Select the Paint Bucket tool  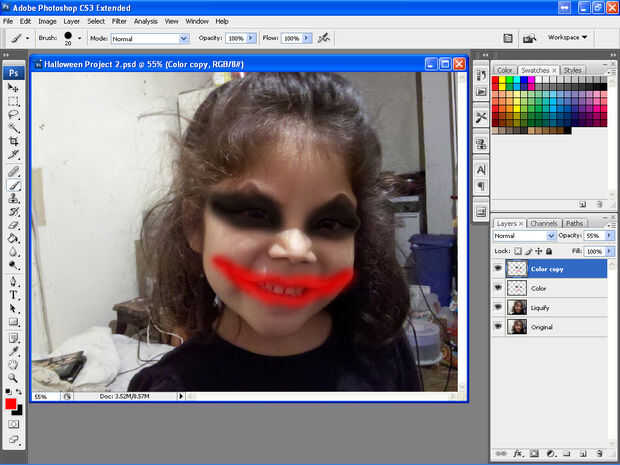click(13, 239)
